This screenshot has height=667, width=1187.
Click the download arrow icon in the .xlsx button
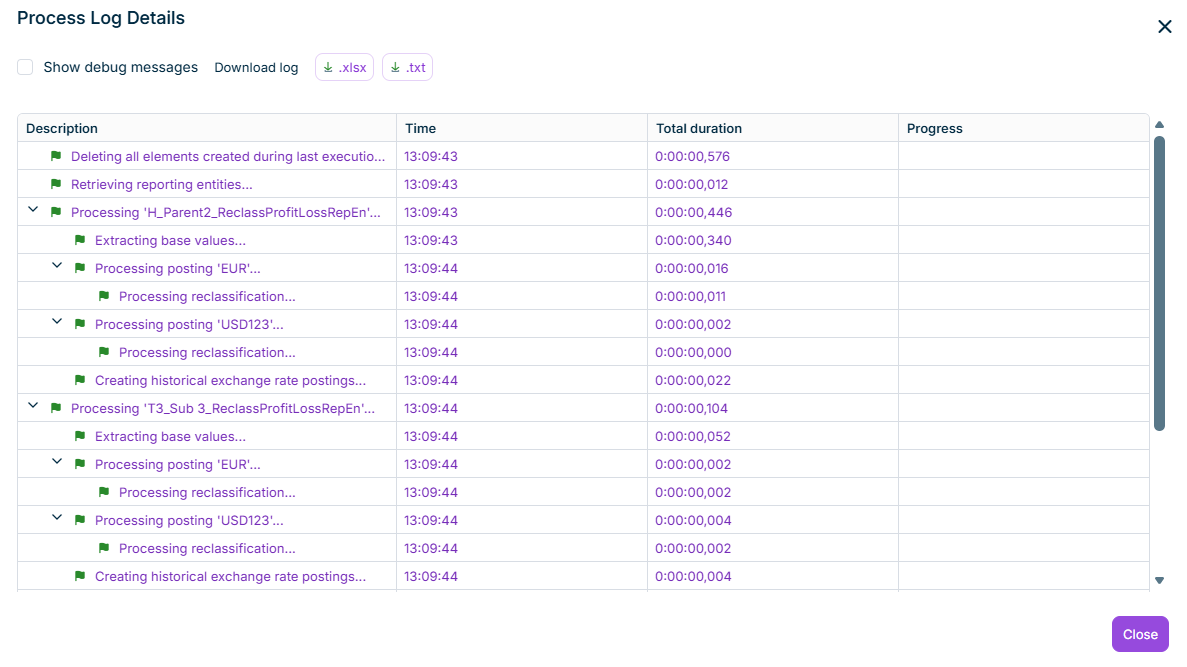click(328, 67)
